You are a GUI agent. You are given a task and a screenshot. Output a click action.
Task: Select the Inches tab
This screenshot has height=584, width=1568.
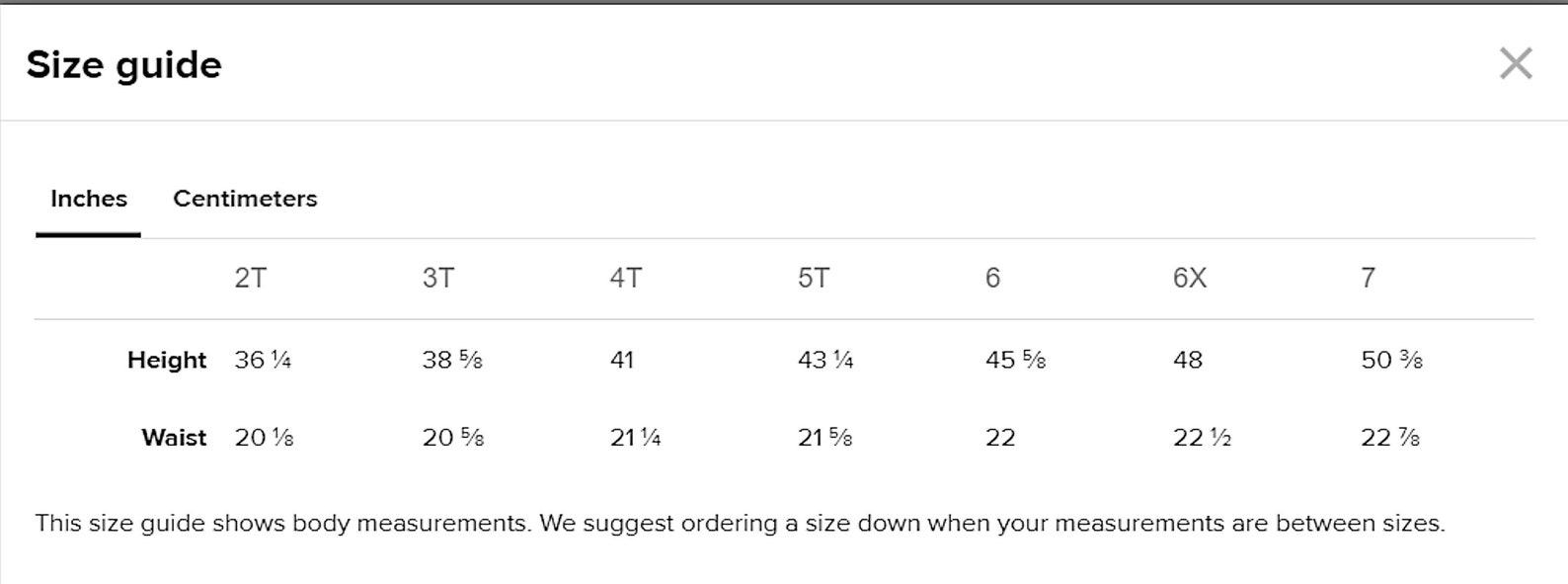point(89,199)
